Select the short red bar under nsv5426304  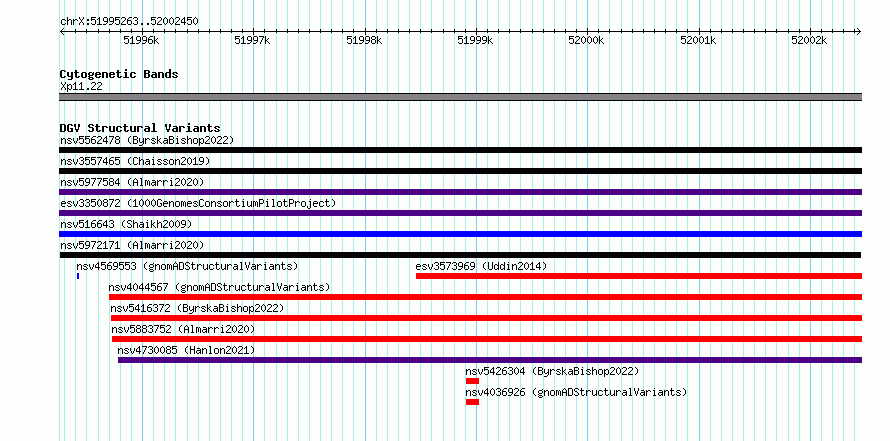point(472,381)
